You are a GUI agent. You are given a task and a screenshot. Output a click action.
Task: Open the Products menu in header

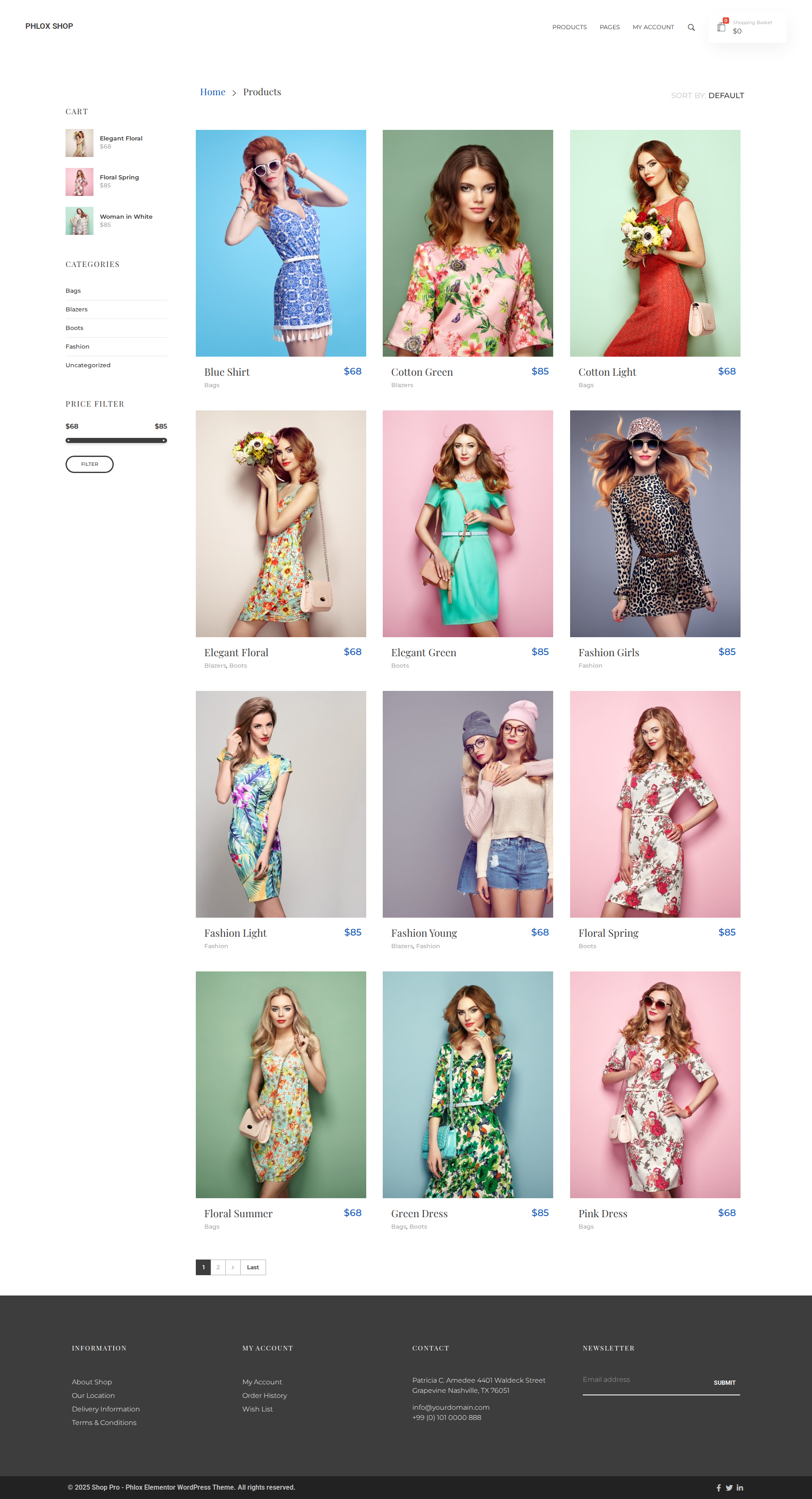pyautogui.click(x=569, y=28)
